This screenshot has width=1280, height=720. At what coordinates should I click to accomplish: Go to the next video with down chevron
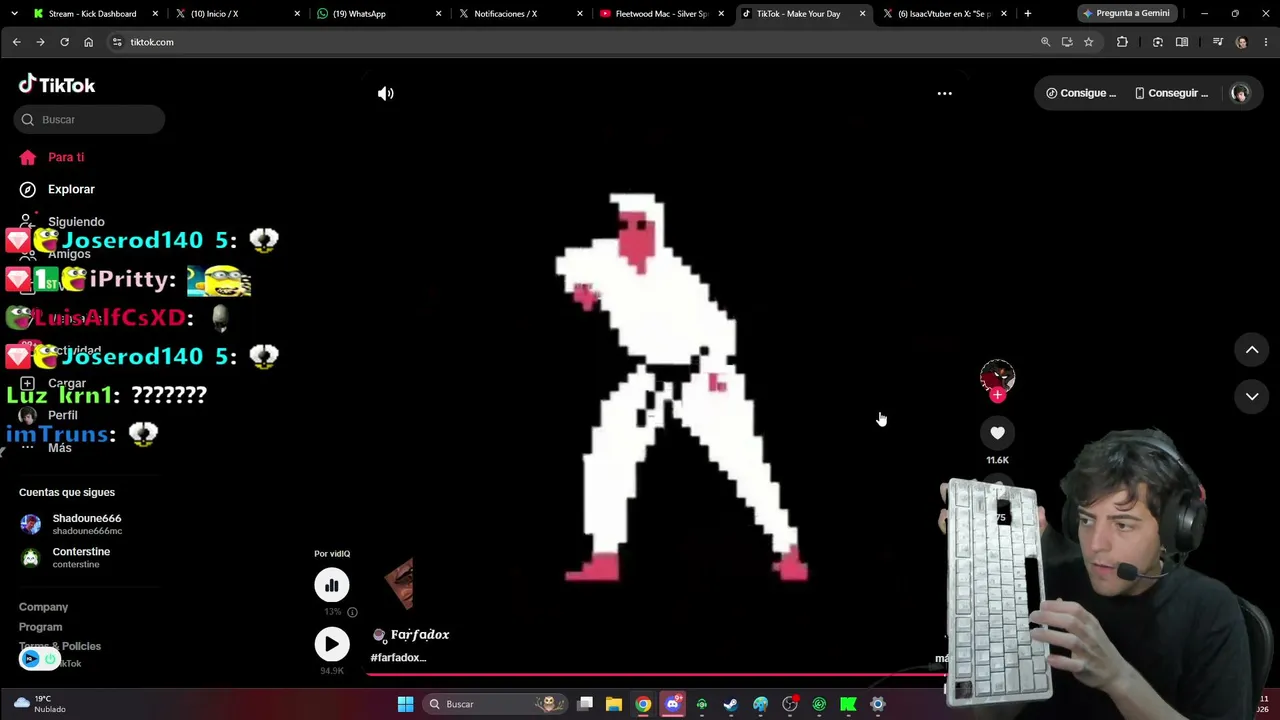pos(1252,396)
